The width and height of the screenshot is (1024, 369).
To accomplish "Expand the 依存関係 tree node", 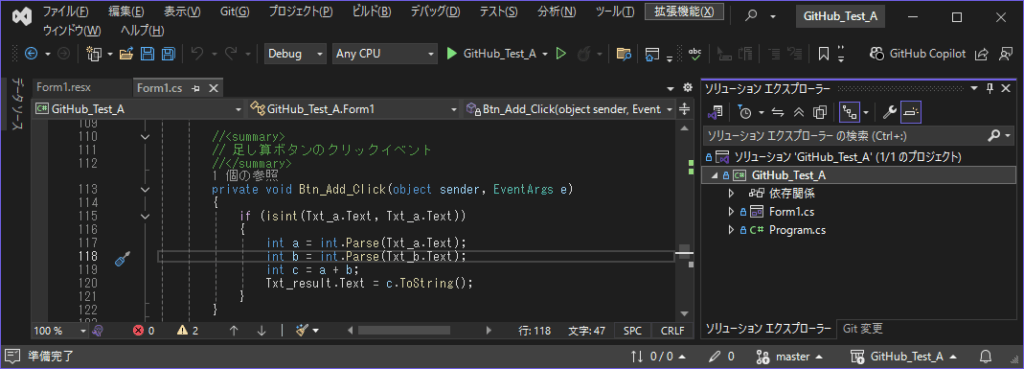I will pos(731,193).
